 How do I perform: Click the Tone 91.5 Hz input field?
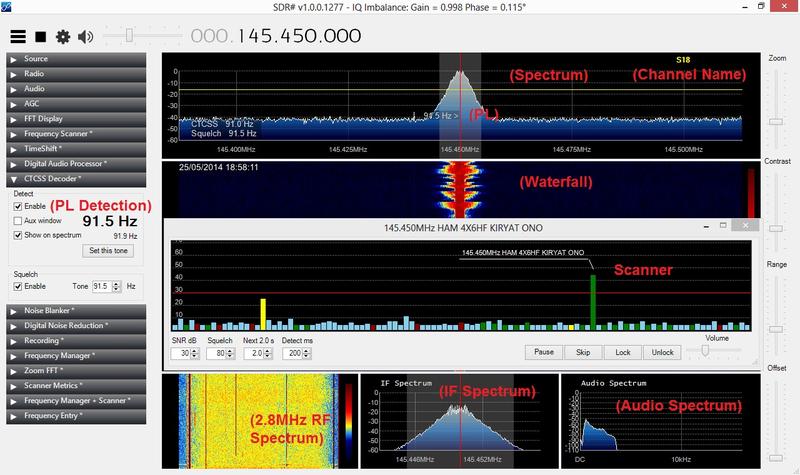click(x=102, y=287)
